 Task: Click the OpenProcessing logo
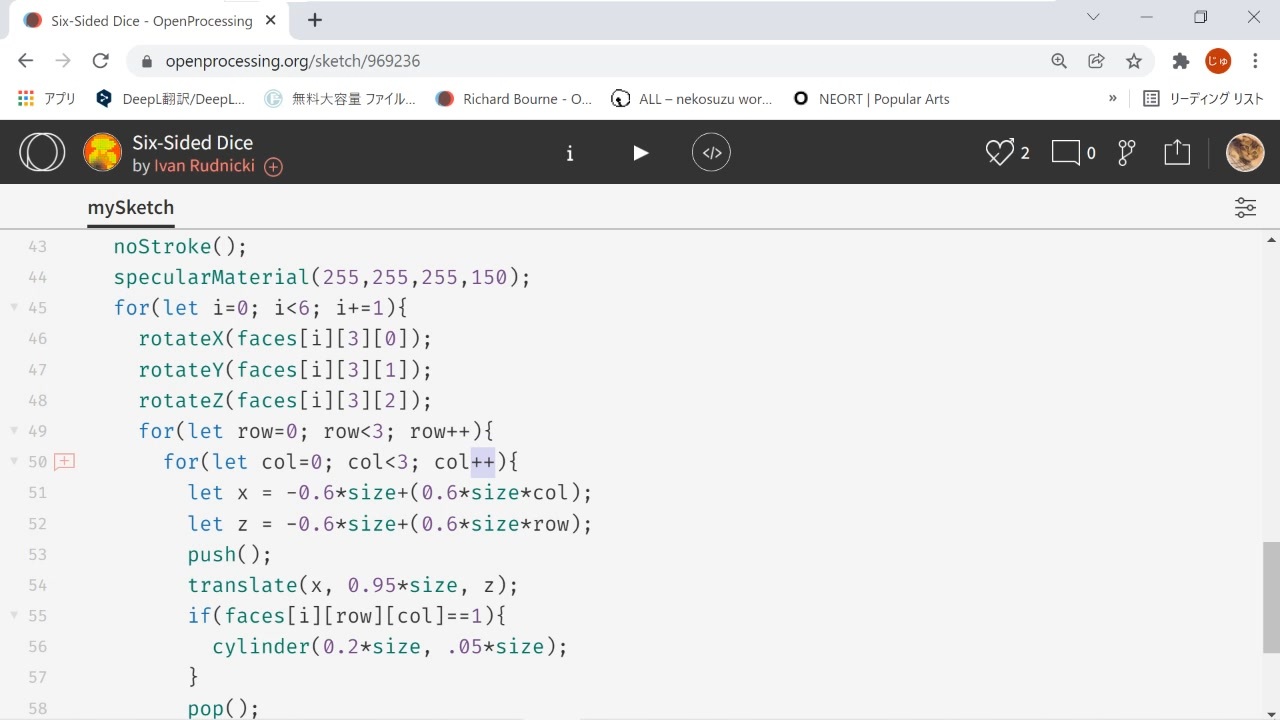(x=42, y=151)
